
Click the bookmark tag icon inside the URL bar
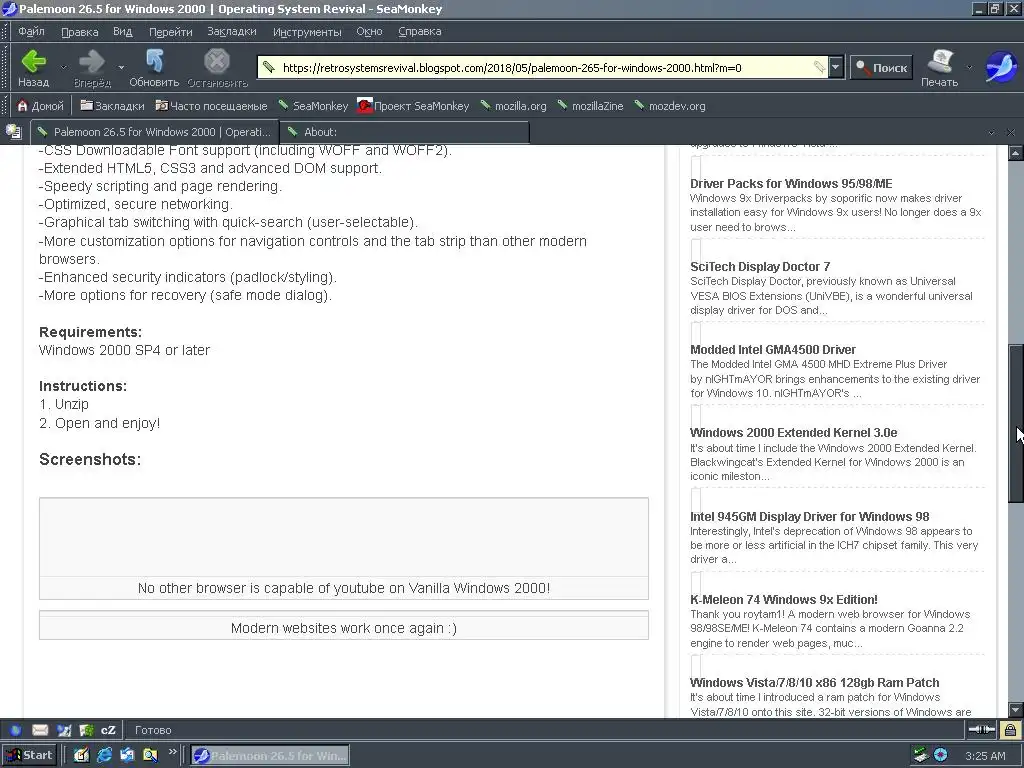[x=819, y=67]
